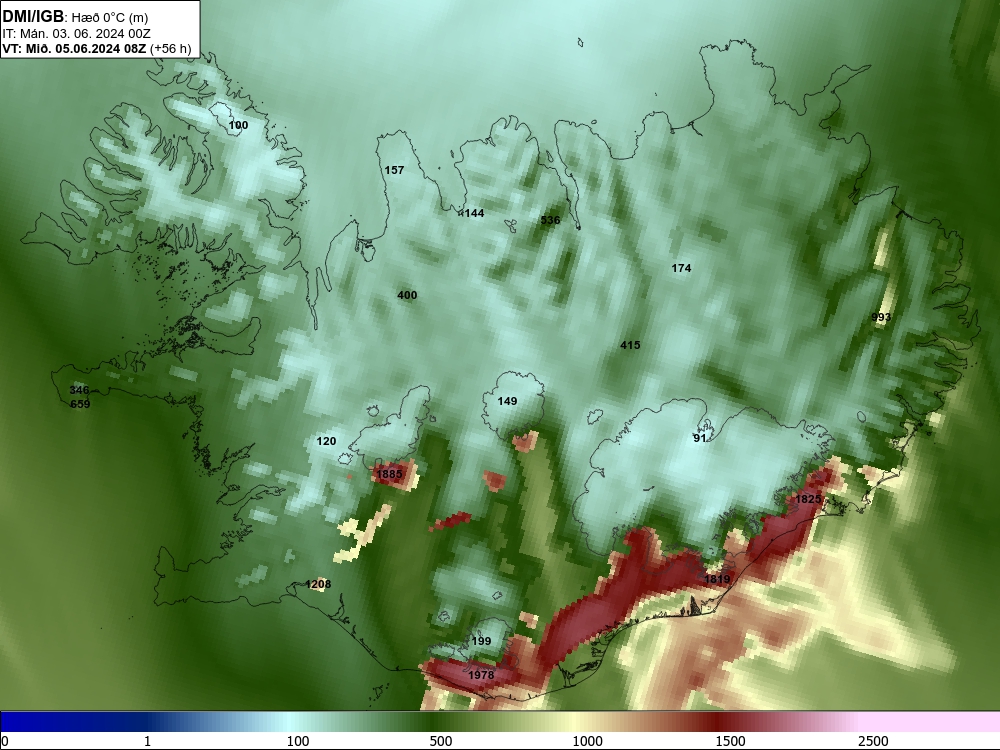Click the map value 100 in the Westfjords

[x=239, y=125]
